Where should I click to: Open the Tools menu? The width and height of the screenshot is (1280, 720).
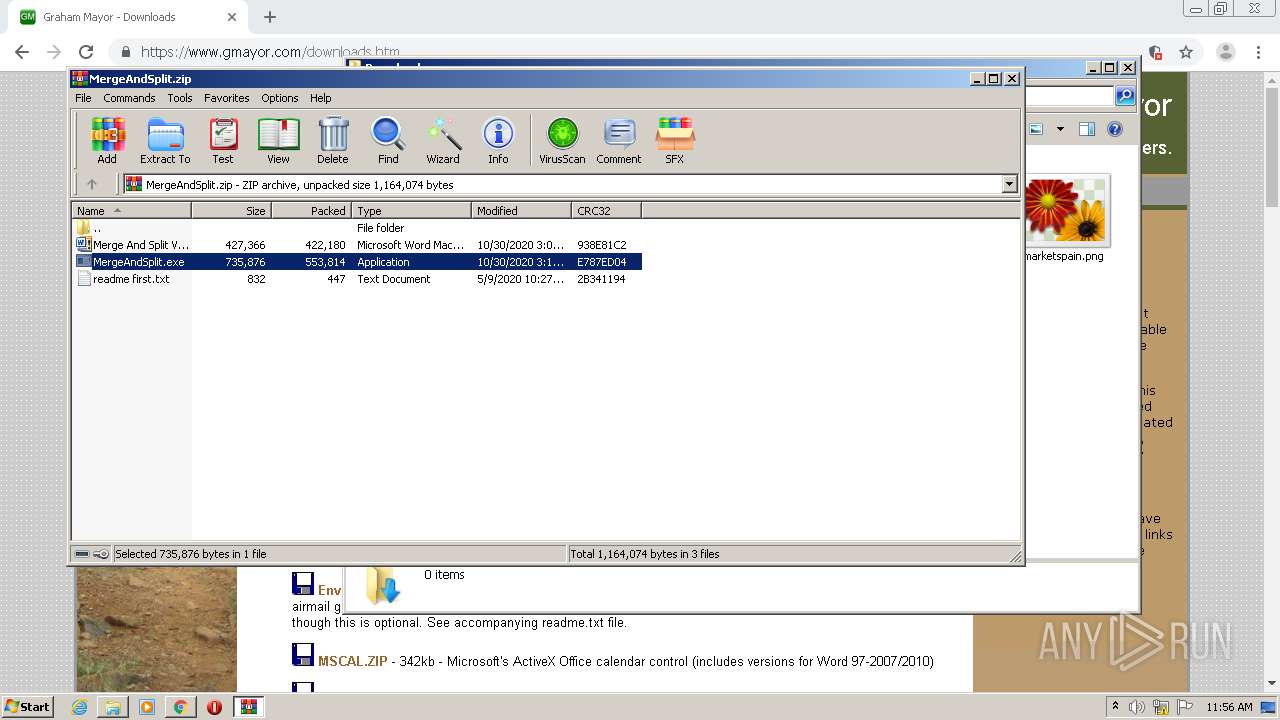pos(180,98)
